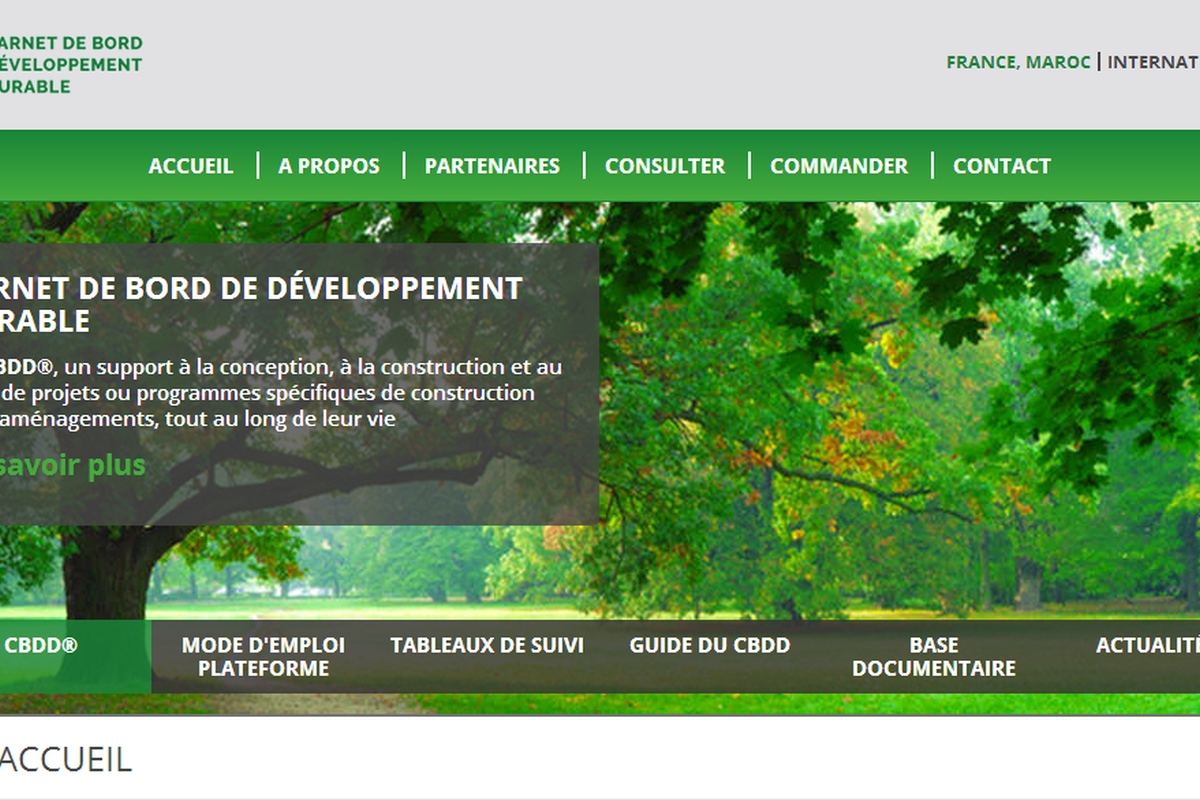Switch to the Tableaux de Suivi tab

point(487,646)
